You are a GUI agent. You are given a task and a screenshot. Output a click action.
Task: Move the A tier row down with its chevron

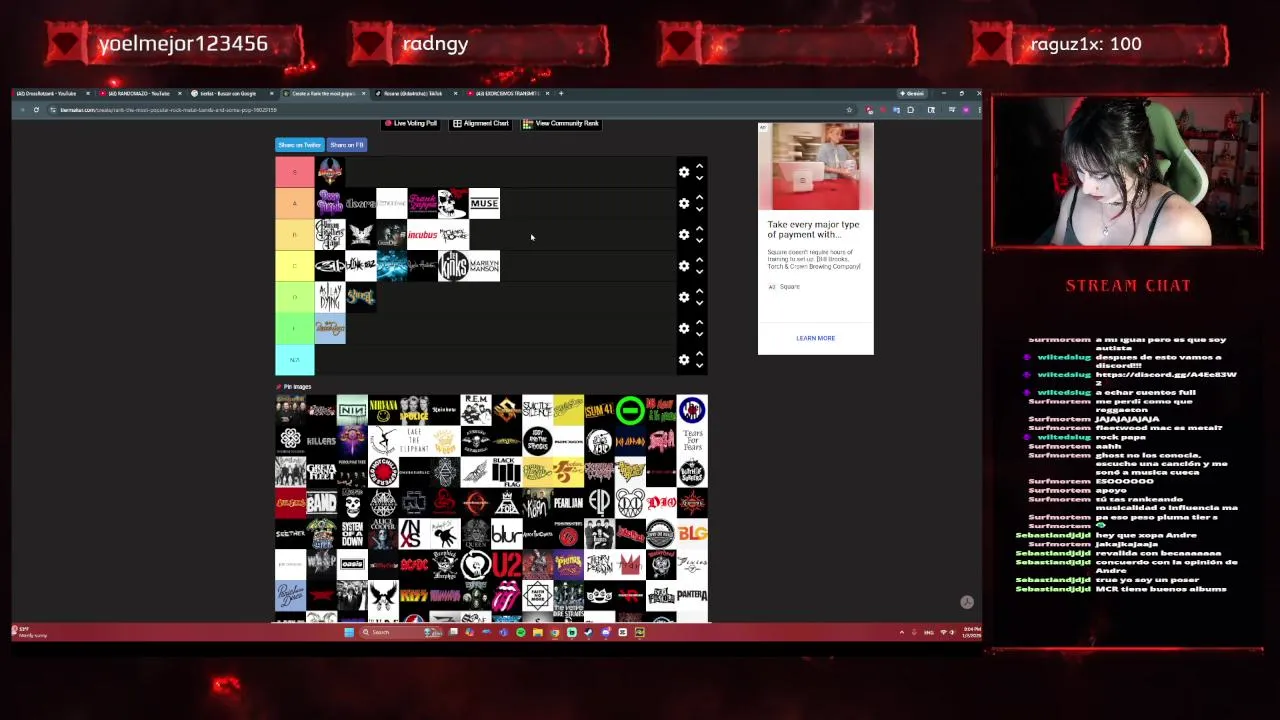pyautogui.click(x=700, y=209)
